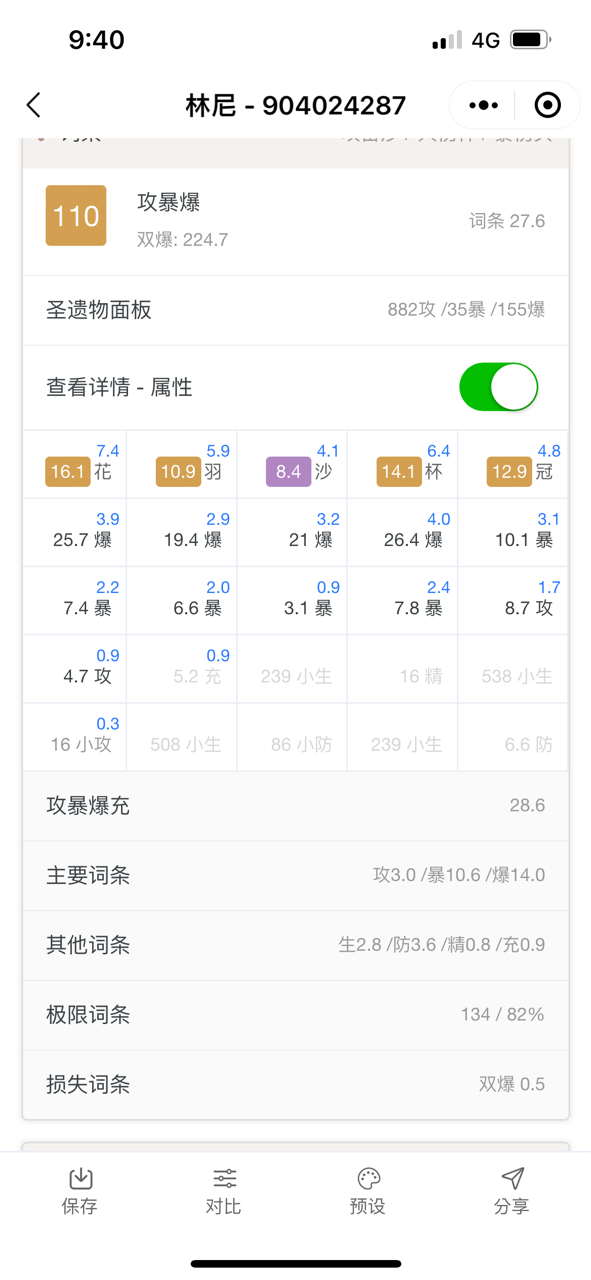591x1280 pixels.
Task: Select the 16.1 花 artifact column
Action: tap(75, 464)
